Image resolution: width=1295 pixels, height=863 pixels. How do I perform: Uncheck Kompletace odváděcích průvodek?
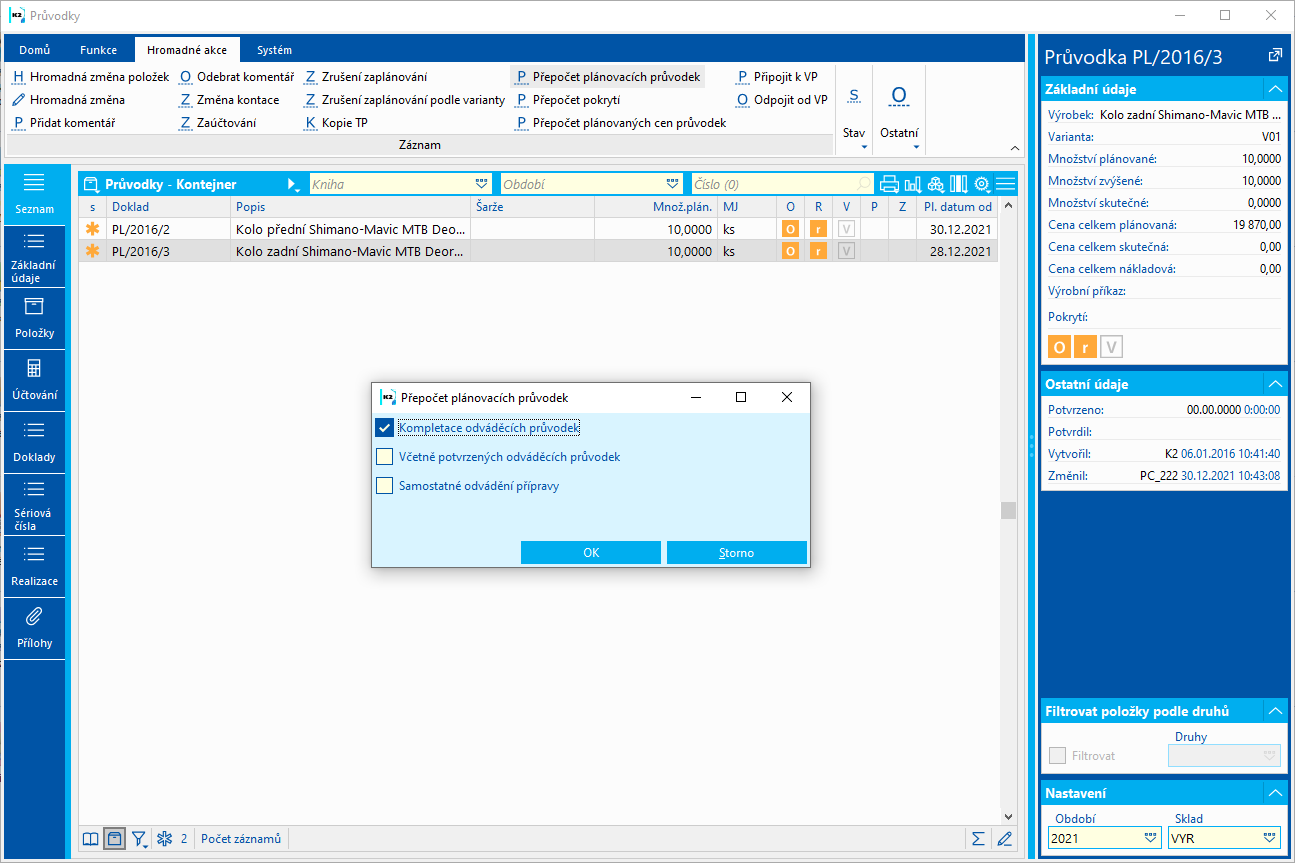tap(384, 427)
